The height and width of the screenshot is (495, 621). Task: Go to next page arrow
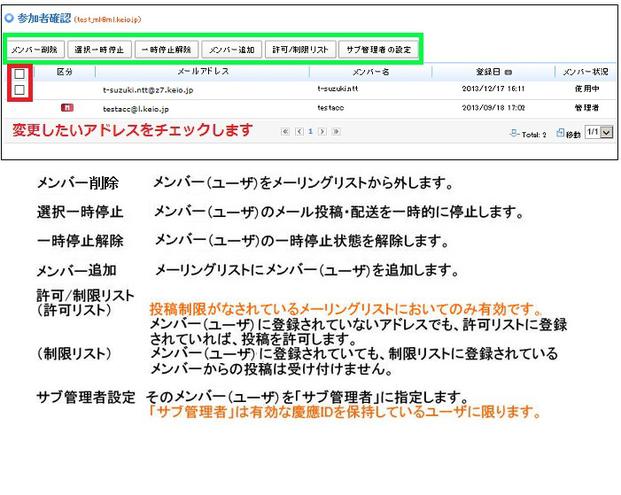click(x=323, y=131)
